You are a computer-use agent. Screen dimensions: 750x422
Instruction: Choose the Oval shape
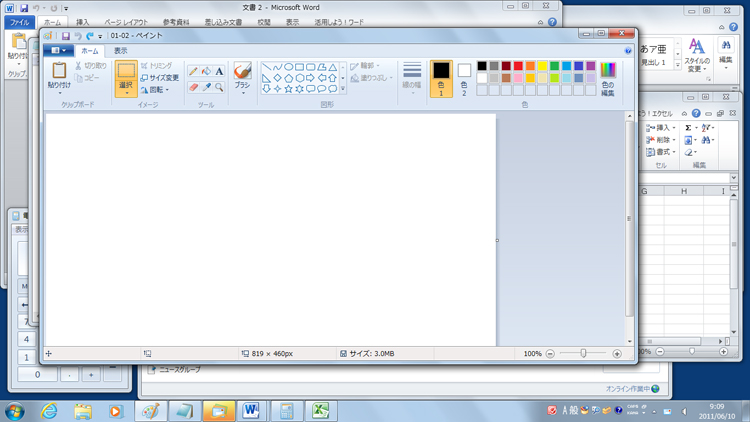(x=288, y=67)
